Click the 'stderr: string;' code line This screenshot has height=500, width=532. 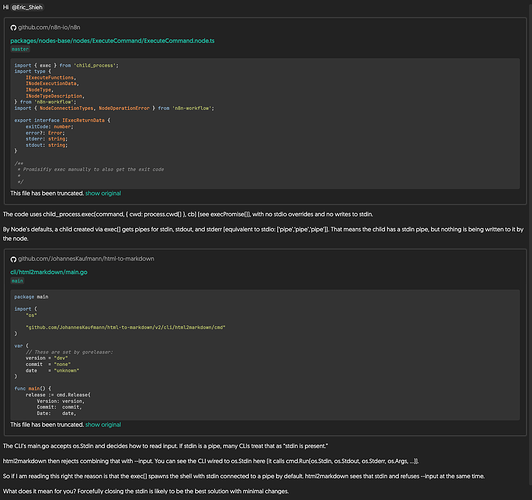pos(47,139)
